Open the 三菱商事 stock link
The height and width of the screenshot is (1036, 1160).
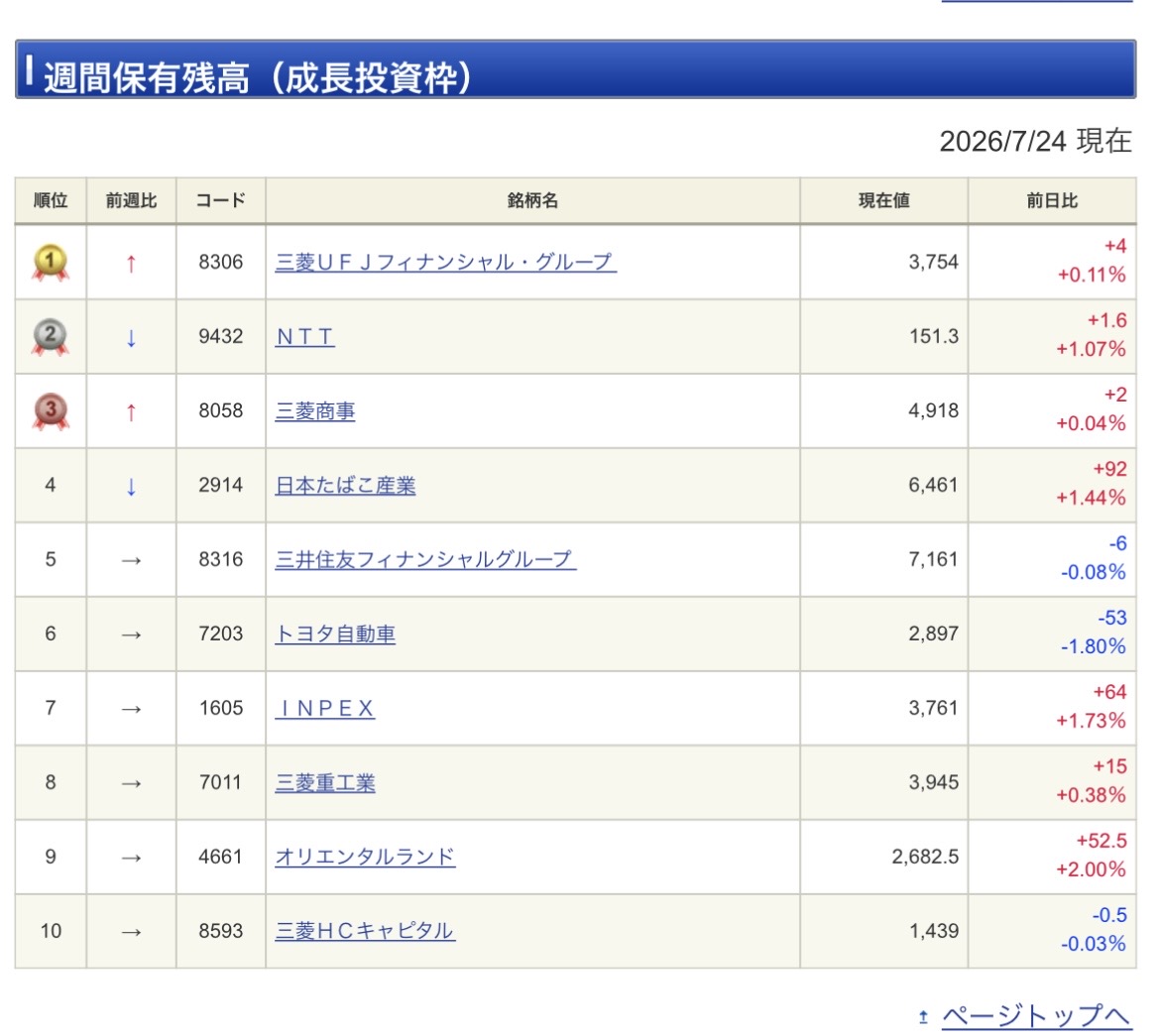coord(315,410)
